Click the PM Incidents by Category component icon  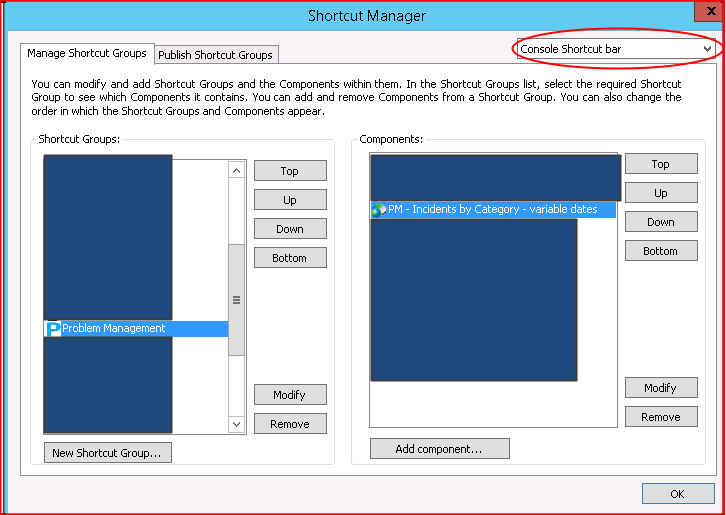pyautogui.click(x=379, y=210)
